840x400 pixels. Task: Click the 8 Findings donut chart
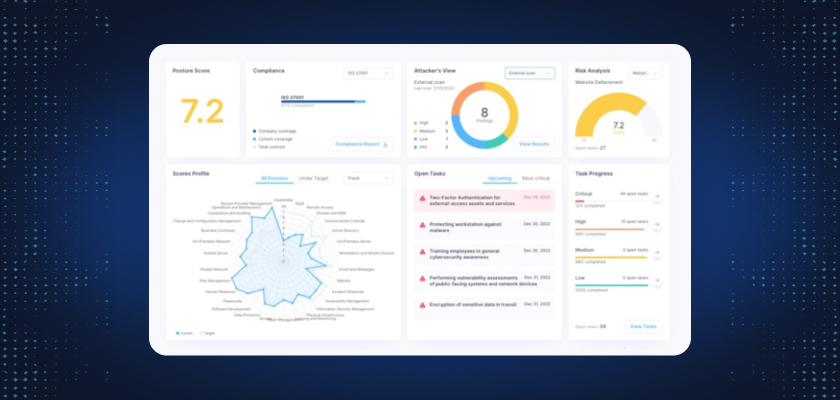[484, 116]
